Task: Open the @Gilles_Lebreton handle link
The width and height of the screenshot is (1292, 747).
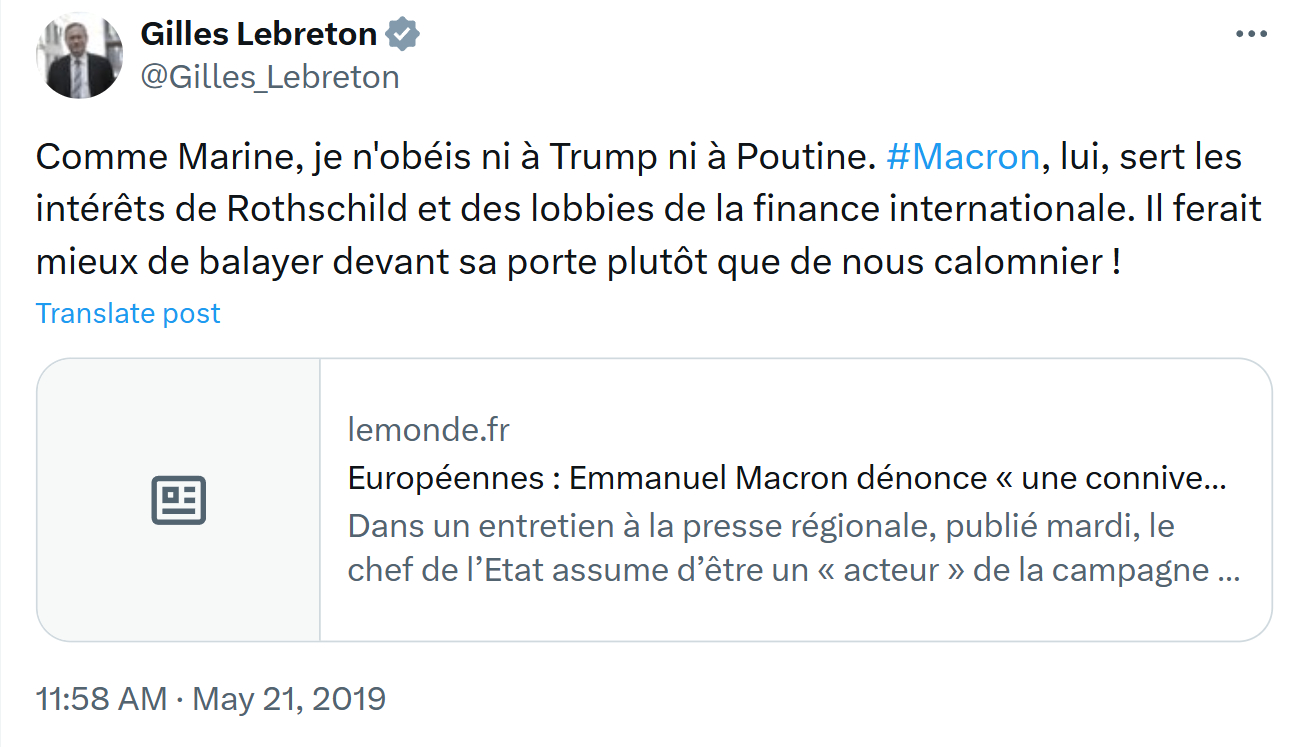Action: coord(270,77)
